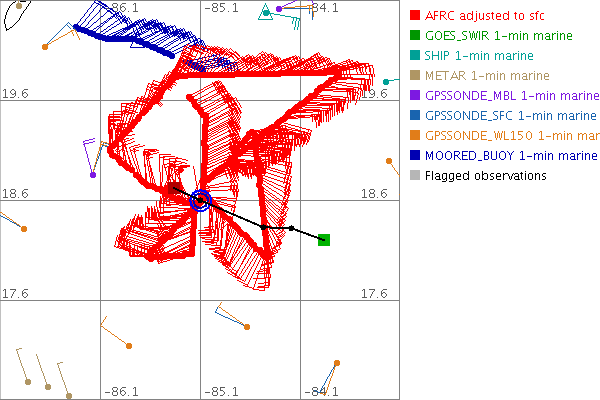Image resolution: width=600 pixels, height=400 pixels.
Task: Select 'SHIP 1-min marine' legend entry
Action: tap(479, 56)
